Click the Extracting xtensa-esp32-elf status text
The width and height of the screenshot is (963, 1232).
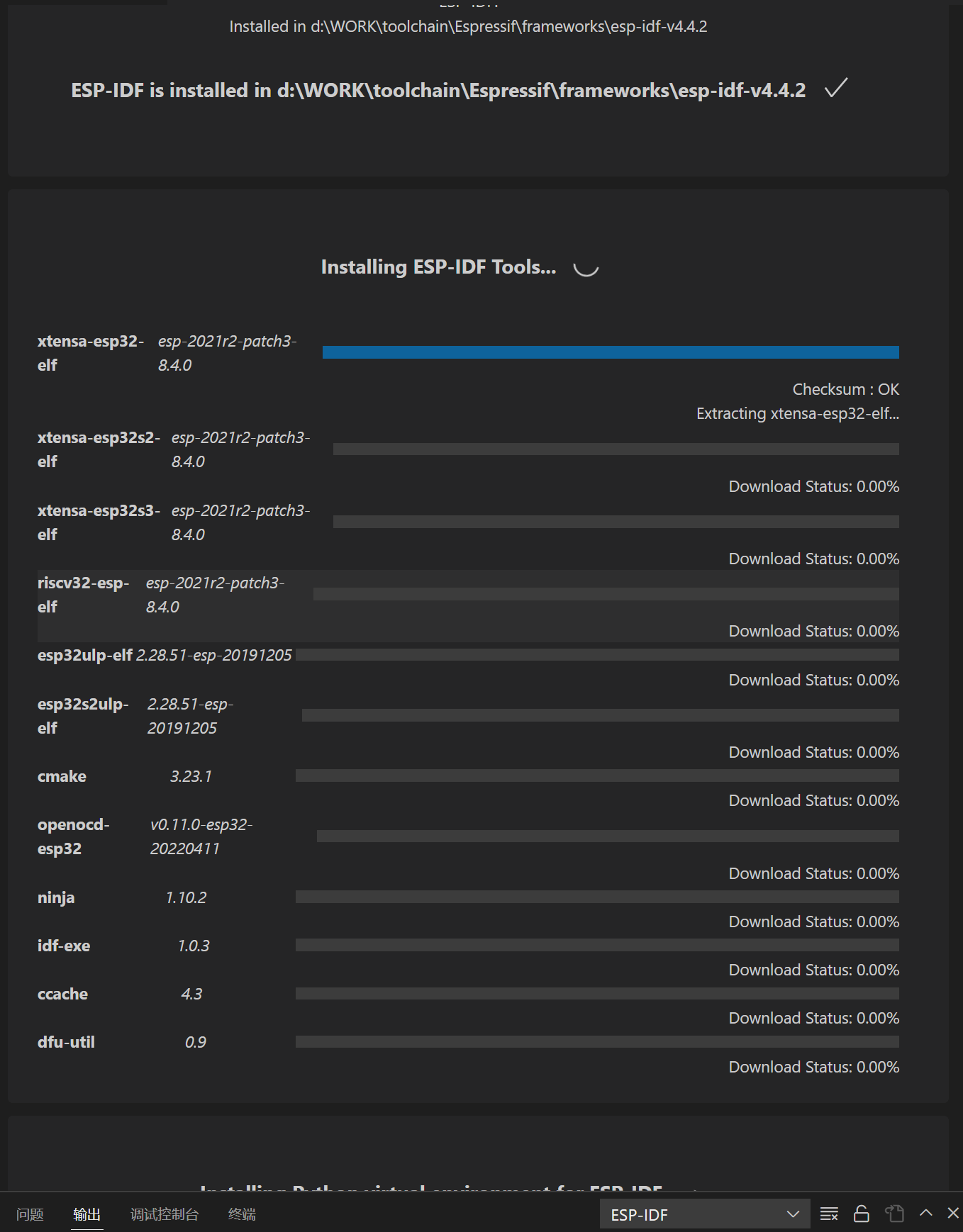(797, 413)
